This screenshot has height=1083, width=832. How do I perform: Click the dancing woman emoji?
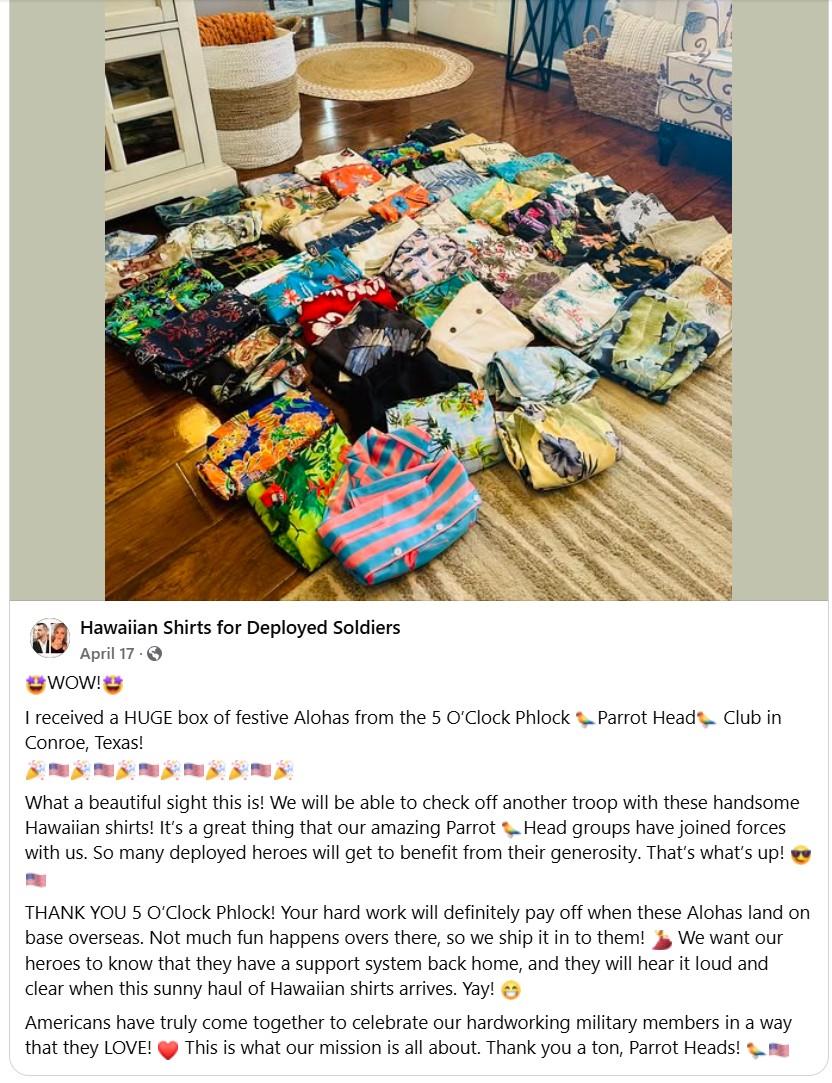[x=662, y=939]
